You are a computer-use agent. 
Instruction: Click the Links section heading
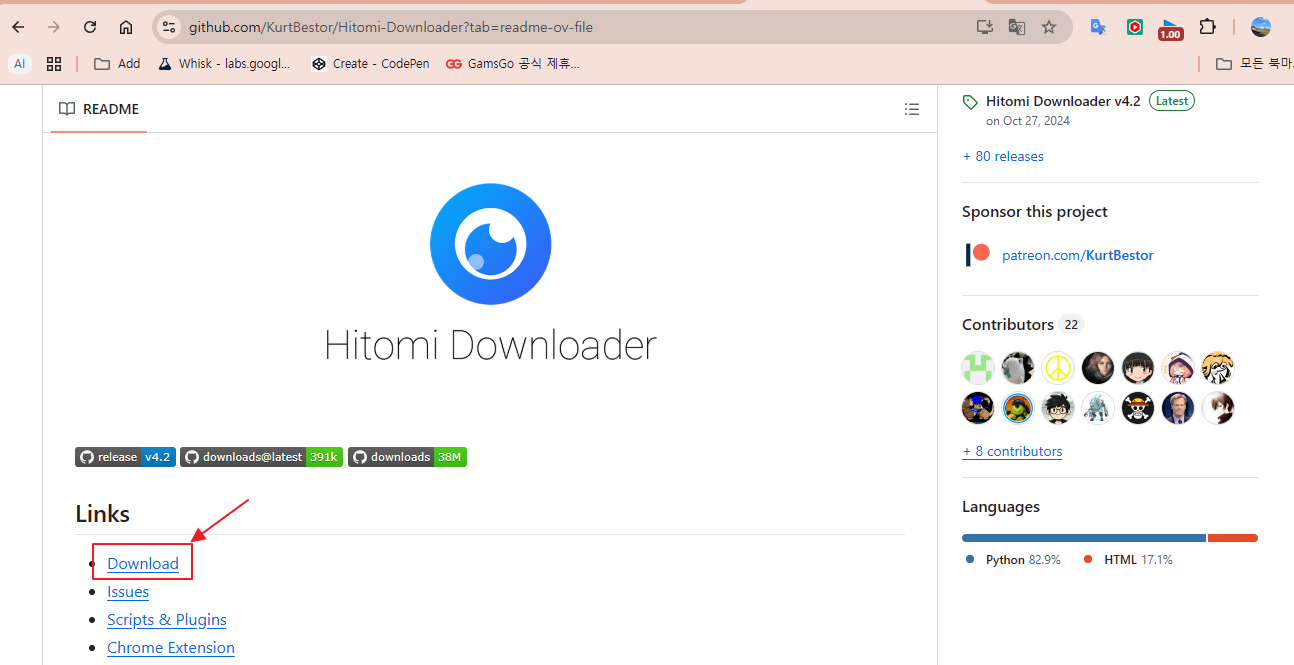103,514
